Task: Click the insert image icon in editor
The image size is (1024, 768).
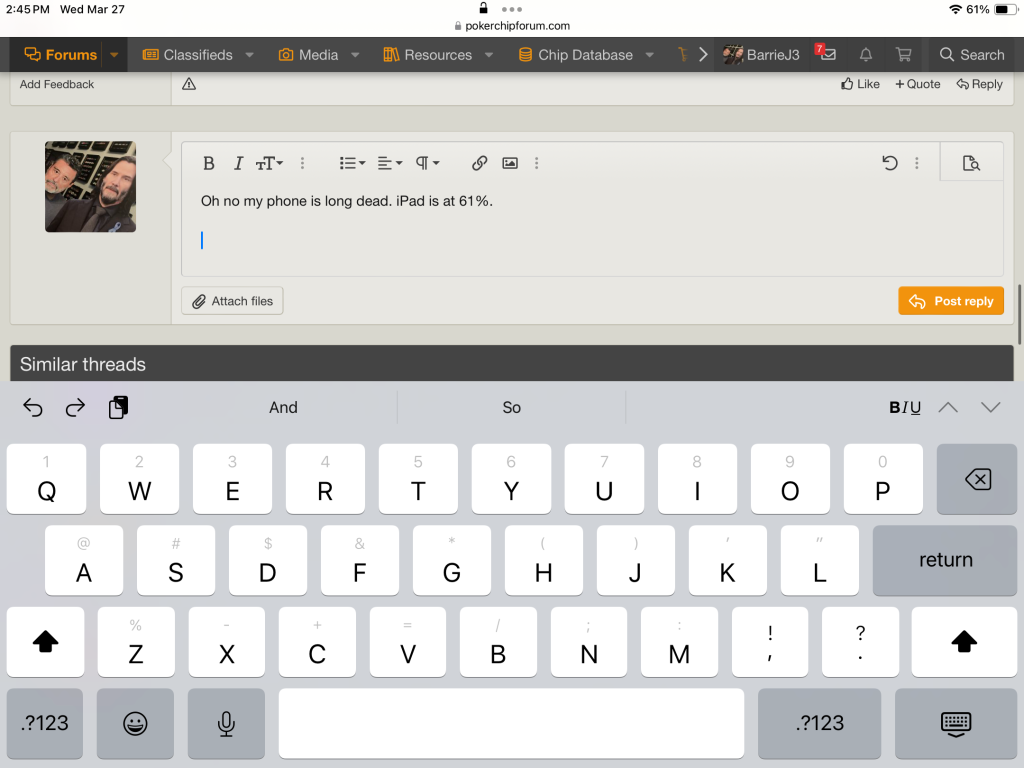Action: pos(510,163)
